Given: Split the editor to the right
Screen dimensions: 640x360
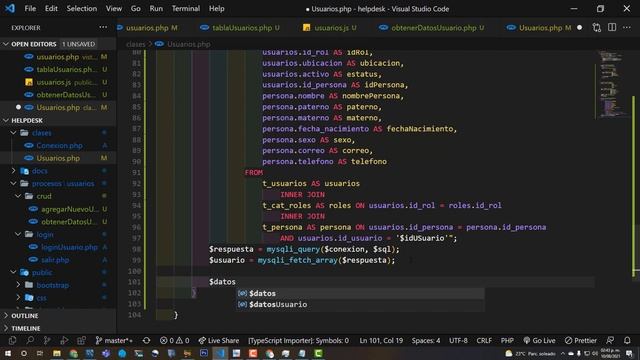Looking at the screenshot, I should 612,27.
